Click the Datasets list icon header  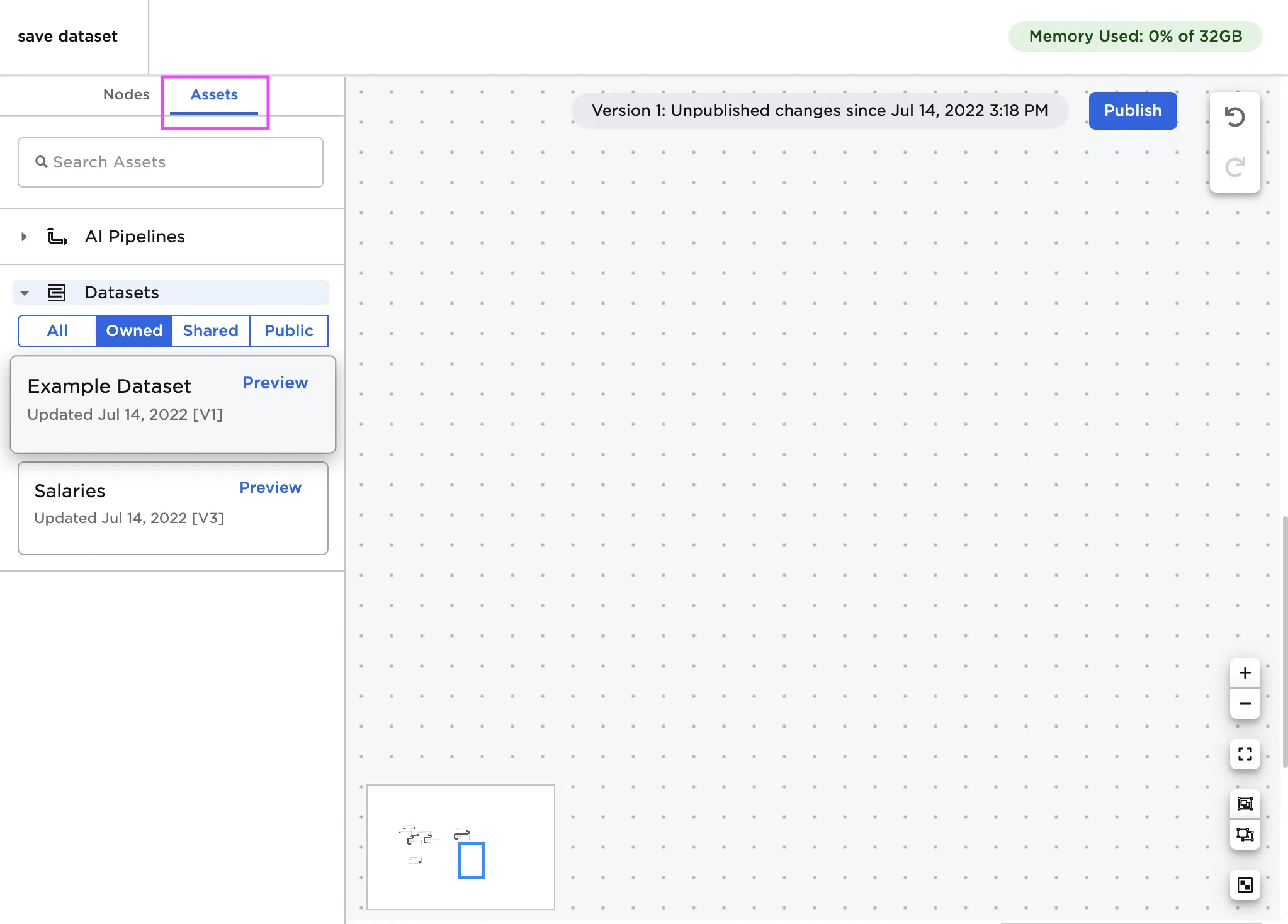(x=57, y=293)
